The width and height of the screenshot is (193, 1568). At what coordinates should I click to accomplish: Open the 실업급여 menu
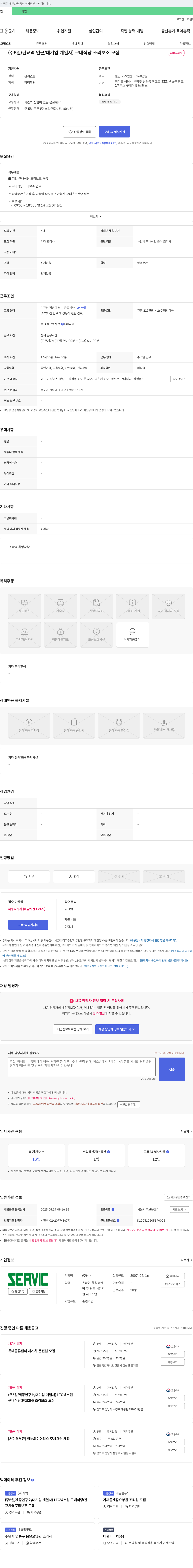click(x=95, y=31)
